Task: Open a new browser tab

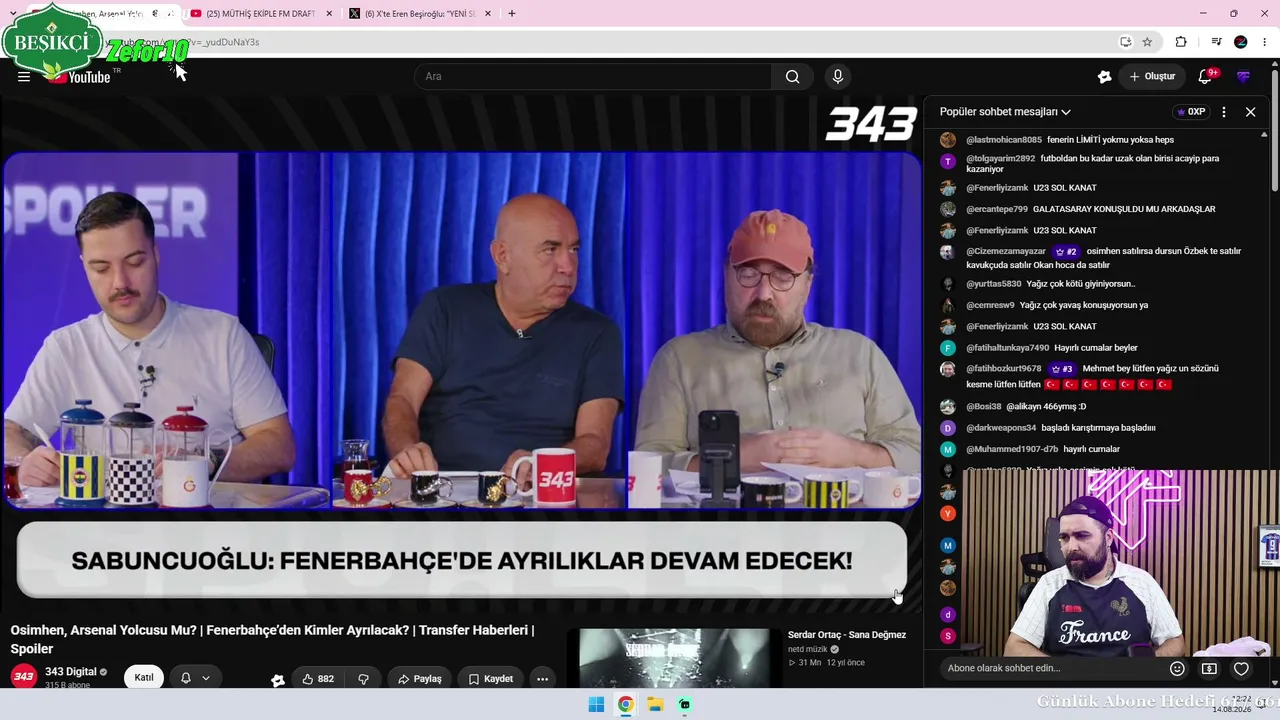Action: (512, 14)
